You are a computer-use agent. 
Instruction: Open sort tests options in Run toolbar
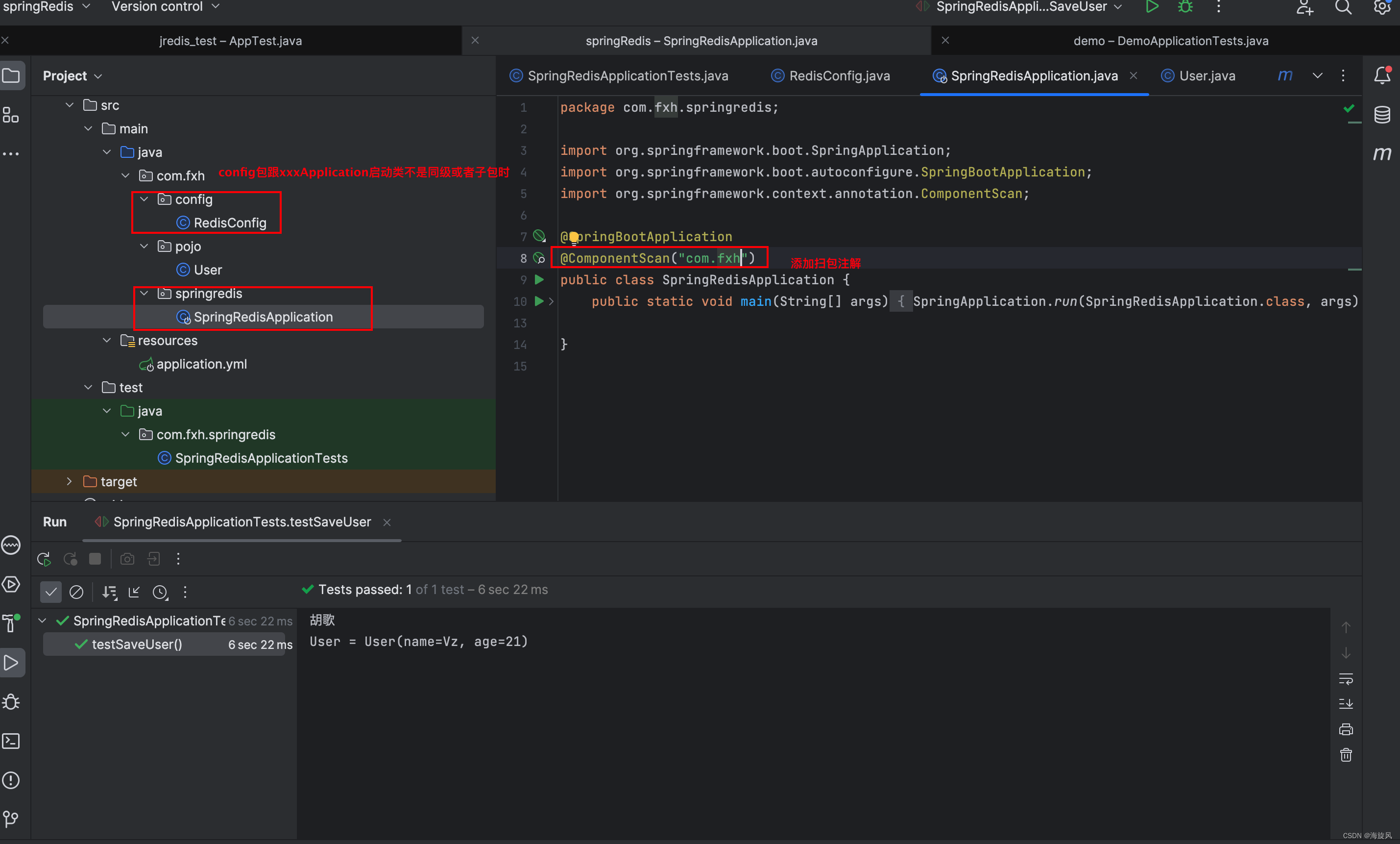(109, 592)
